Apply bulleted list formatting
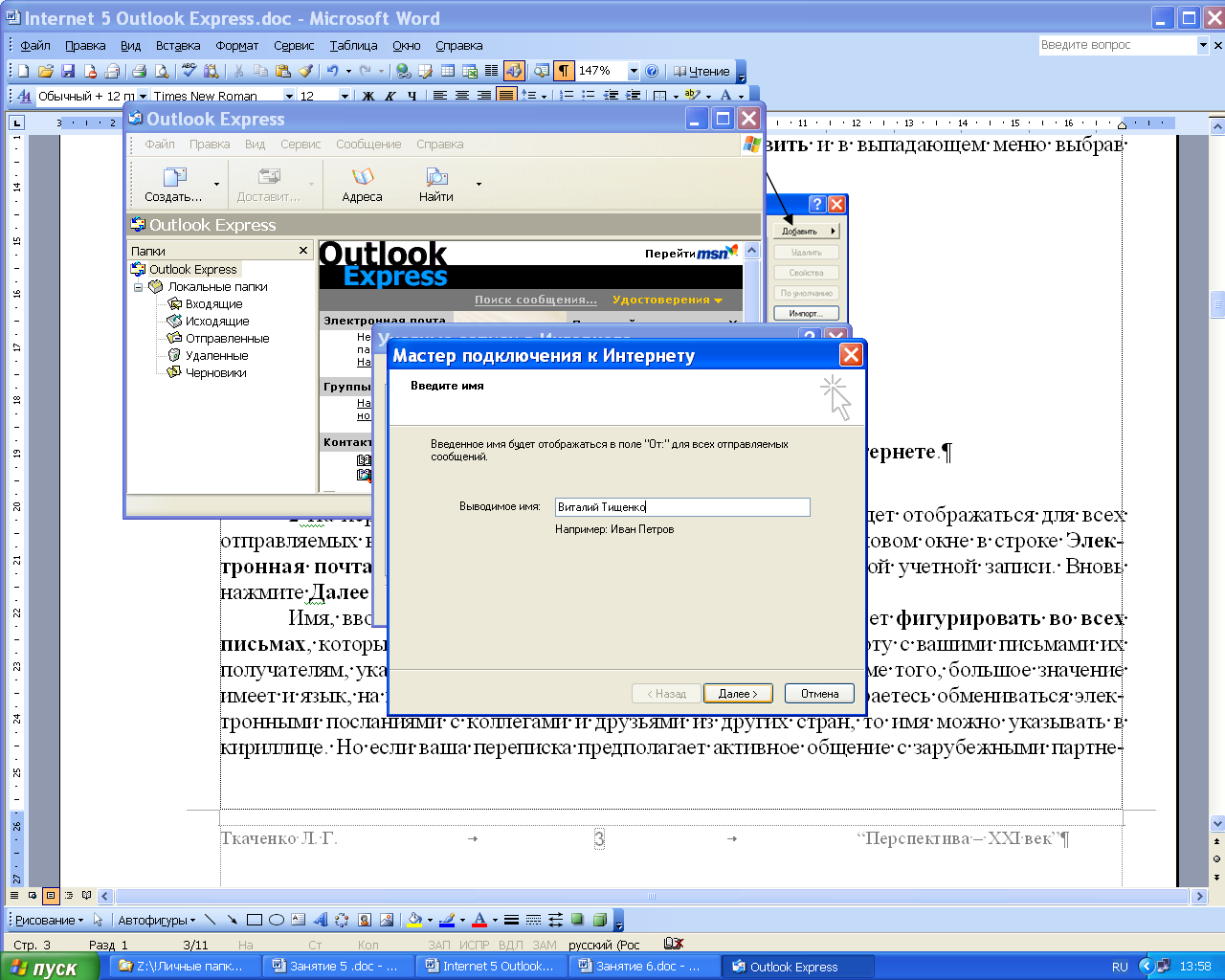Image resolution: width=1225 pixels, height=980 pixels. pyautogui.click(x=589, y=96)
